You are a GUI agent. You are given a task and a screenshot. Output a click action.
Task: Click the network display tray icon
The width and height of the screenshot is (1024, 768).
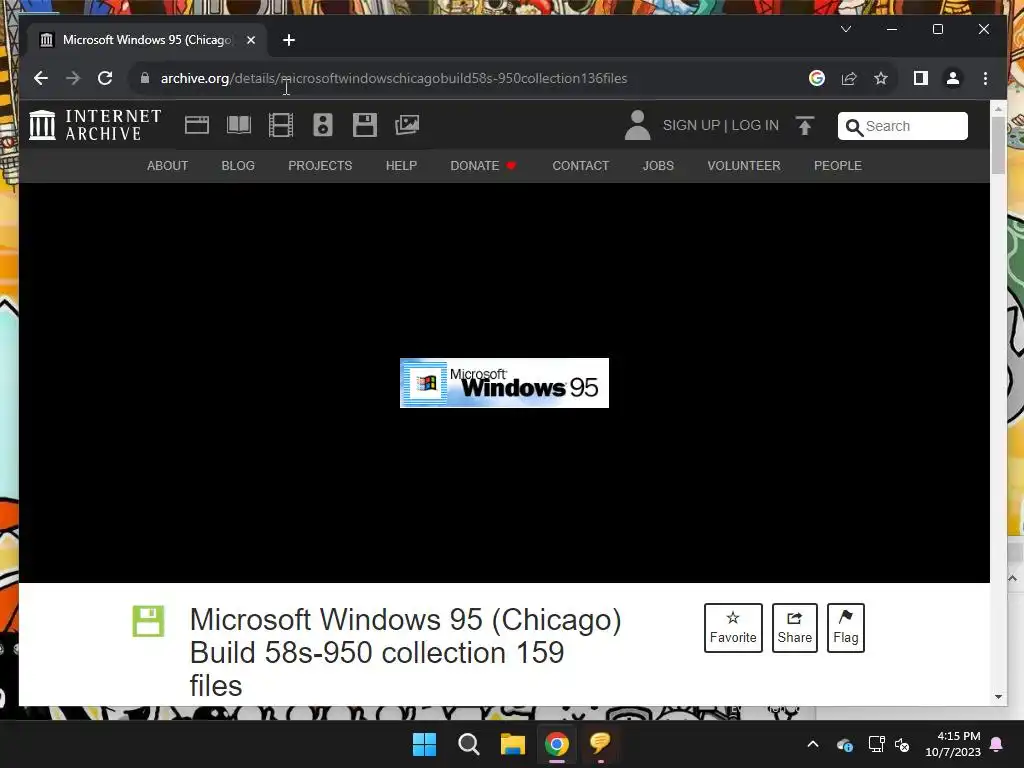pyautogui.click(x=876, y=744)
